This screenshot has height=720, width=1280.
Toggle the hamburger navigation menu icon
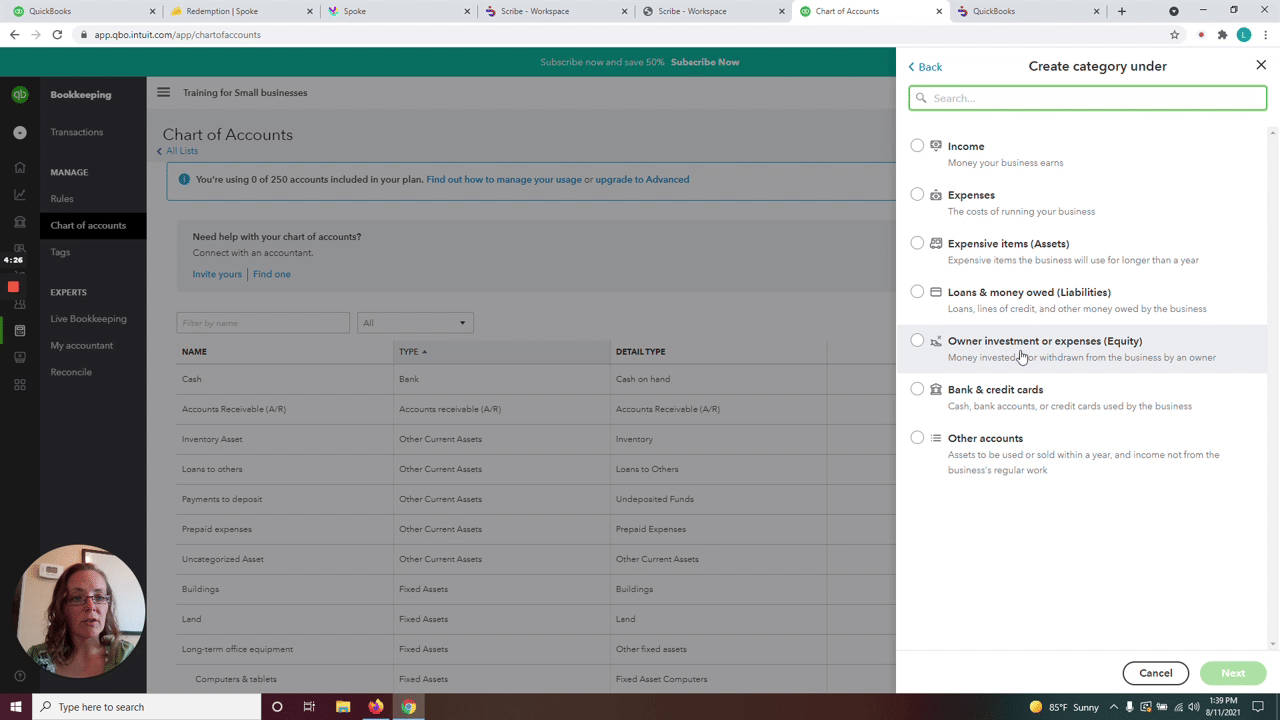click(x=163, y=92)
